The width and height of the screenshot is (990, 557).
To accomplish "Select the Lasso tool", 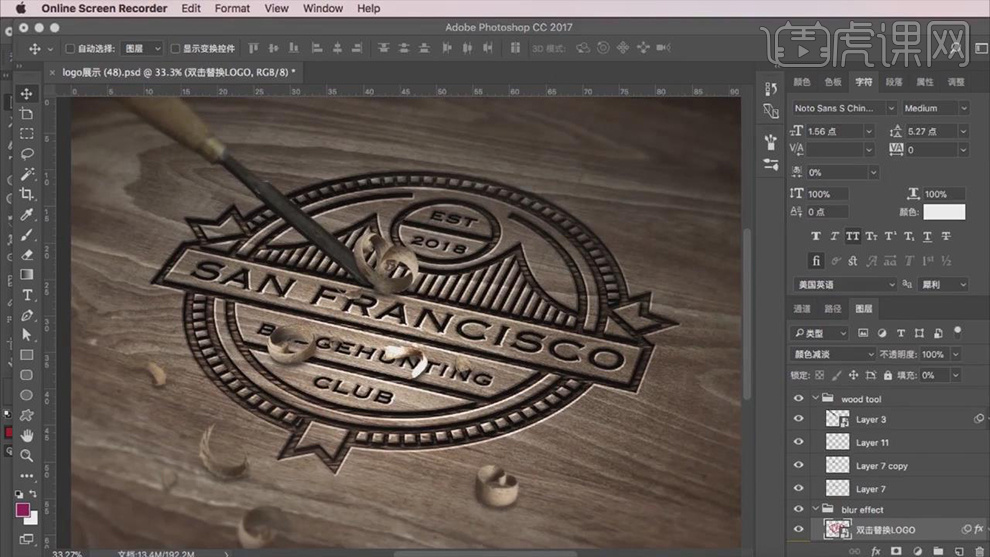I will pyautogui.click(x=27, y=154).
